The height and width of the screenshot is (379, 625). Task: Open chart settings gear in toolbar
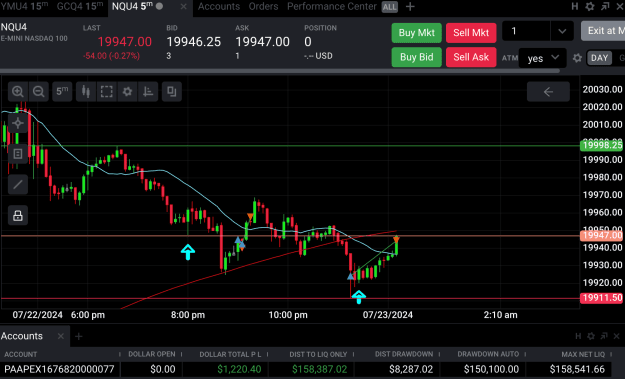tap(127, 92)
